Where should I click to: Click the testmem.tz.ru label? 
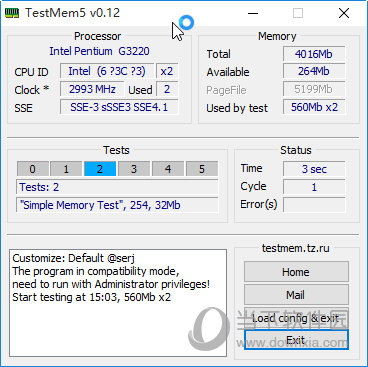(296, 248)
